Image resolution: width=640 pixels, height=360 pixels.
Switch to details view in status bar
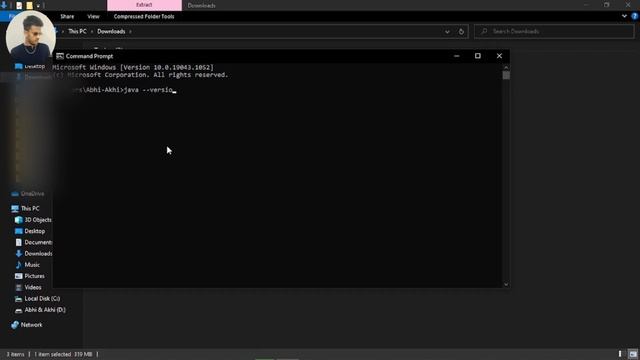(620, 354)
